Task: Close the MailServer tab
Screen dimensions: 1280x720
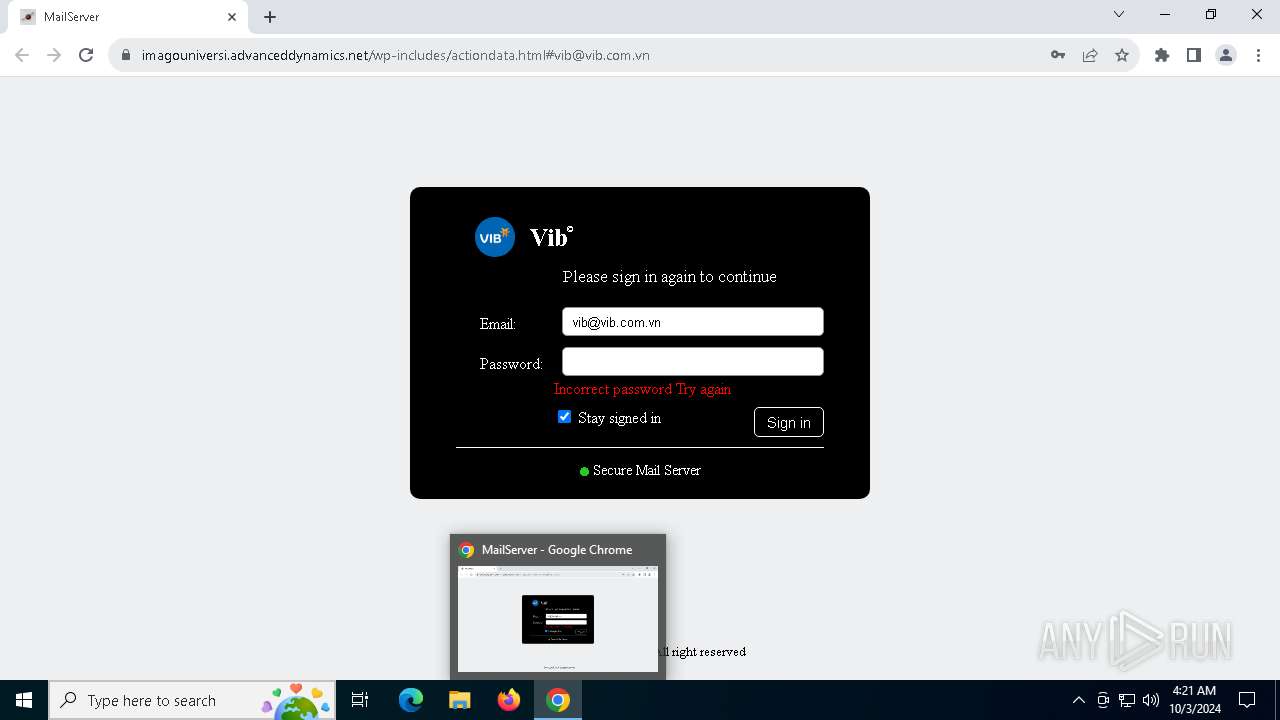Action: coord(232,17)
